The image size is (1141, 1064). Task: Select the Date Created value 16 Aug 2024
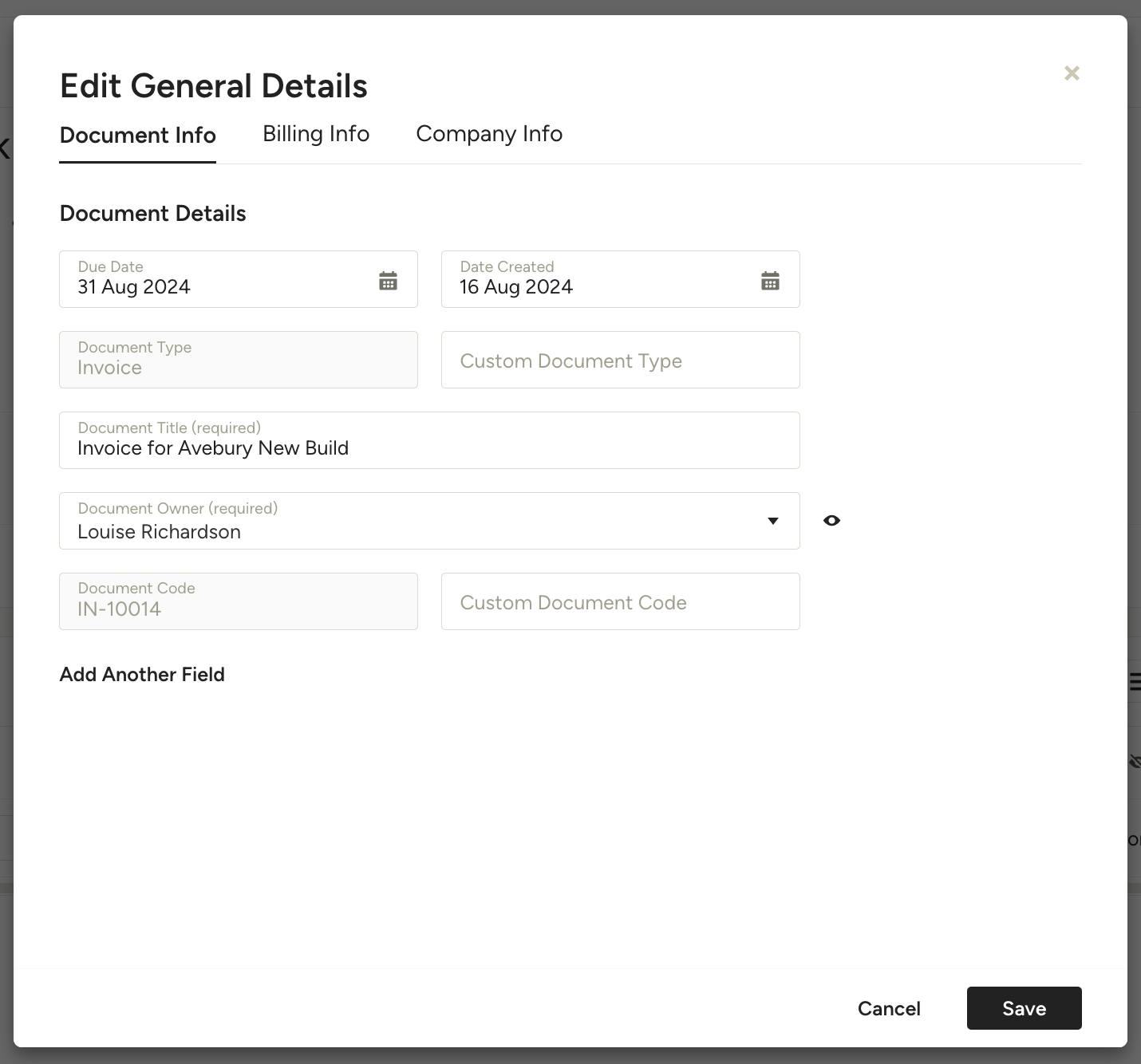point(516,287)
